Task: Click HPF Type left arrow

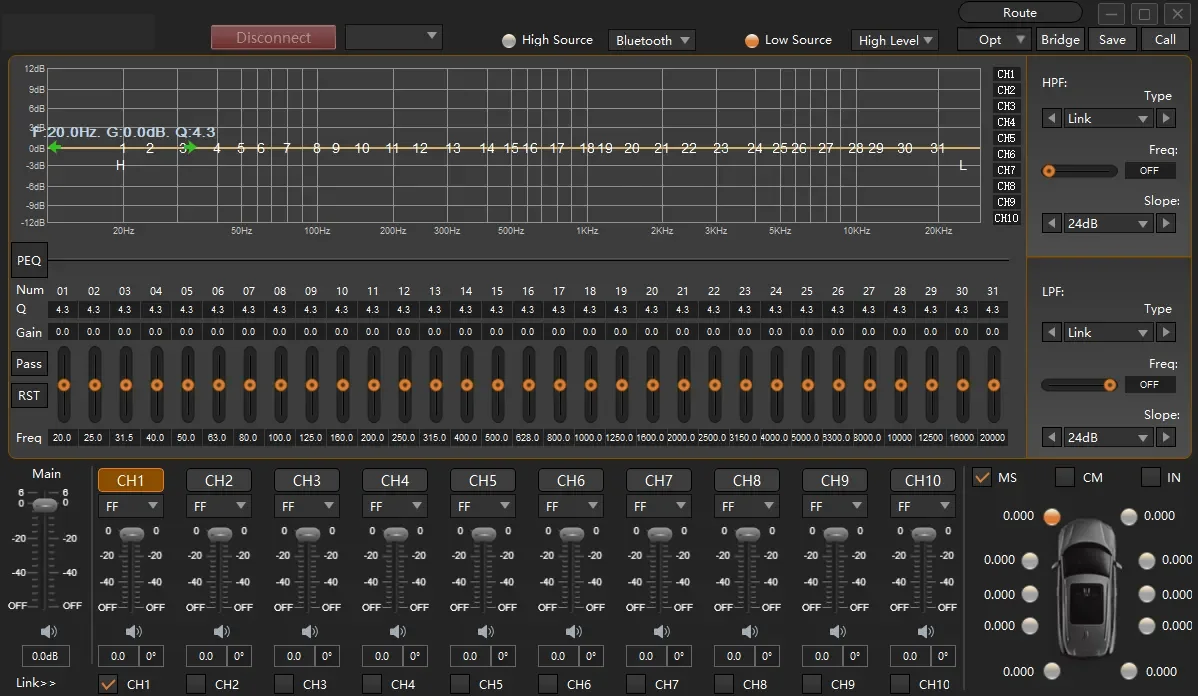Action: tap(1050, 118)
